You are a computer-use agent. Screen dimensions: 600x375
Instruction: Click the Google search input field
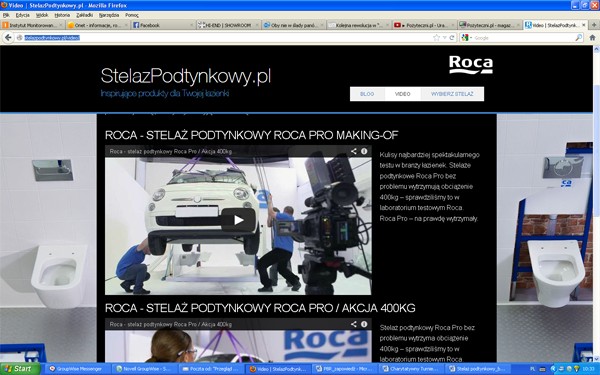pyautogui.click(x=523, y=38)
